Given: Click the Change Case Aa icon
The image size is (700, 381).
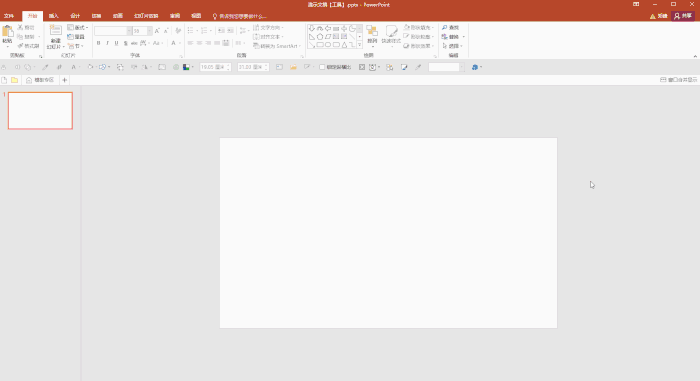Looking at the screenshot, I should [x=156, y=43].
